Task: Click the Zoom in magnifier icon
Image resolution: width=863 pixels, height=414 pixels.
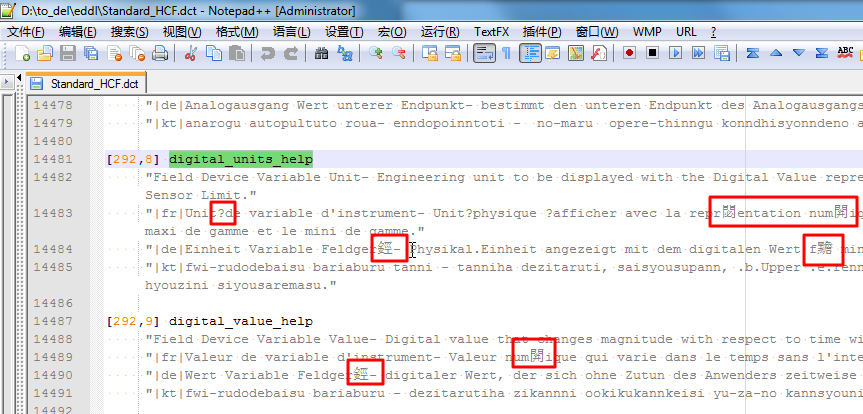Action: pos(376,53)
